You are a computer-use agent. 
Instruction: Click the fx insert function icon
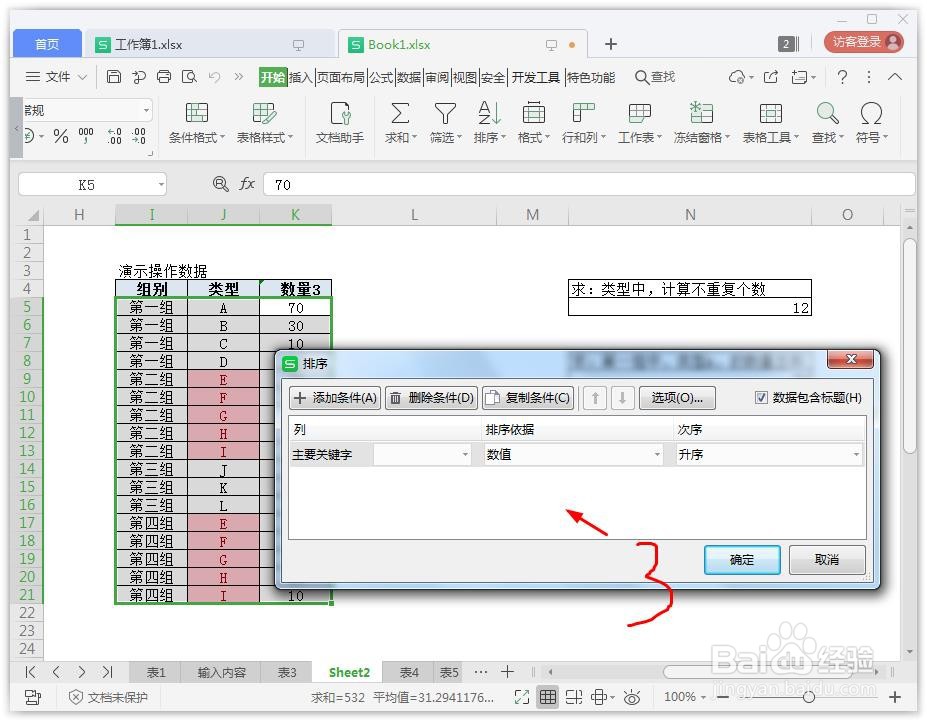pos(247,184)
